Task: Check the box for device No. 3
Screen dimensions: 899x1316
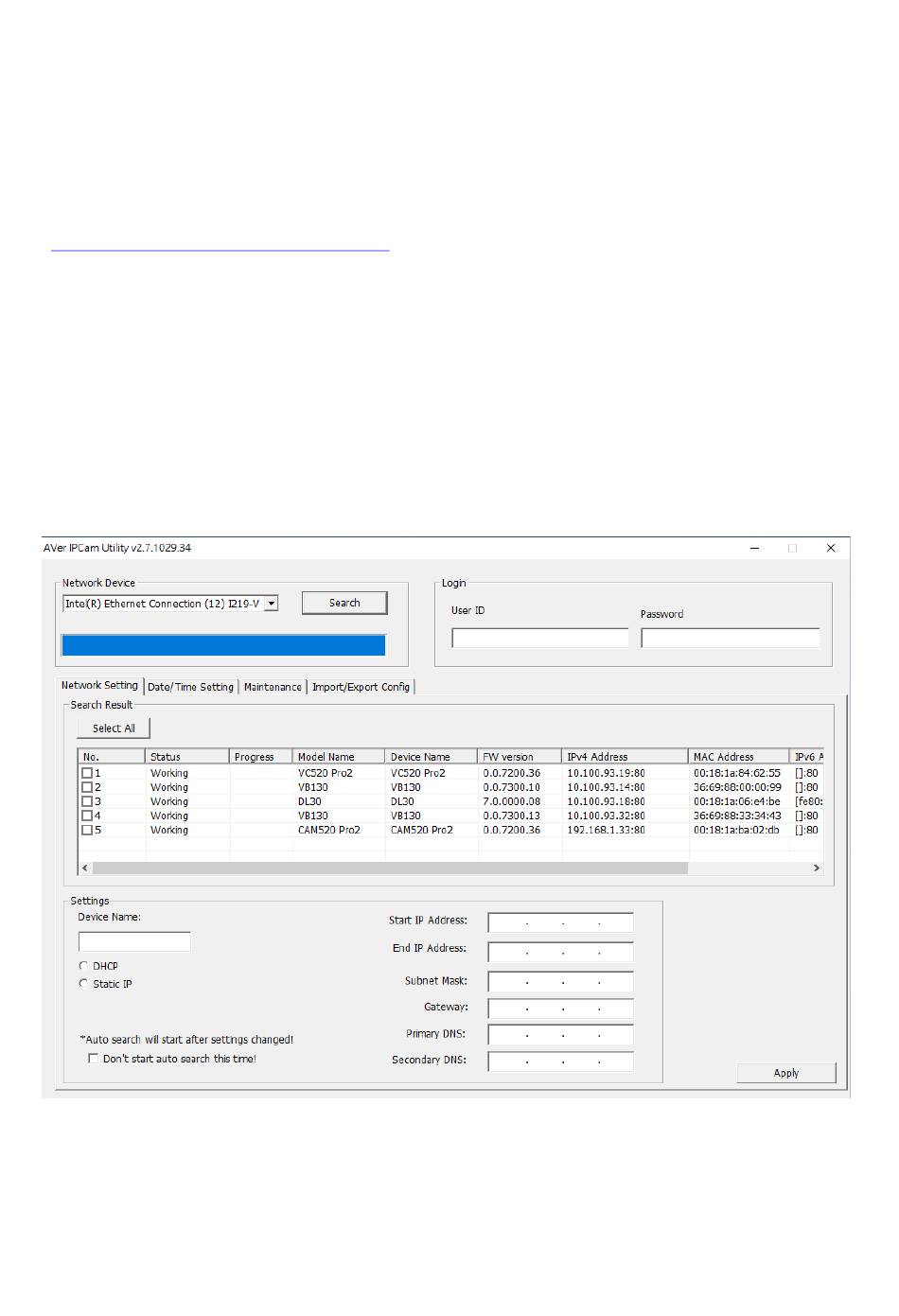Action: [x=87, y=801]
